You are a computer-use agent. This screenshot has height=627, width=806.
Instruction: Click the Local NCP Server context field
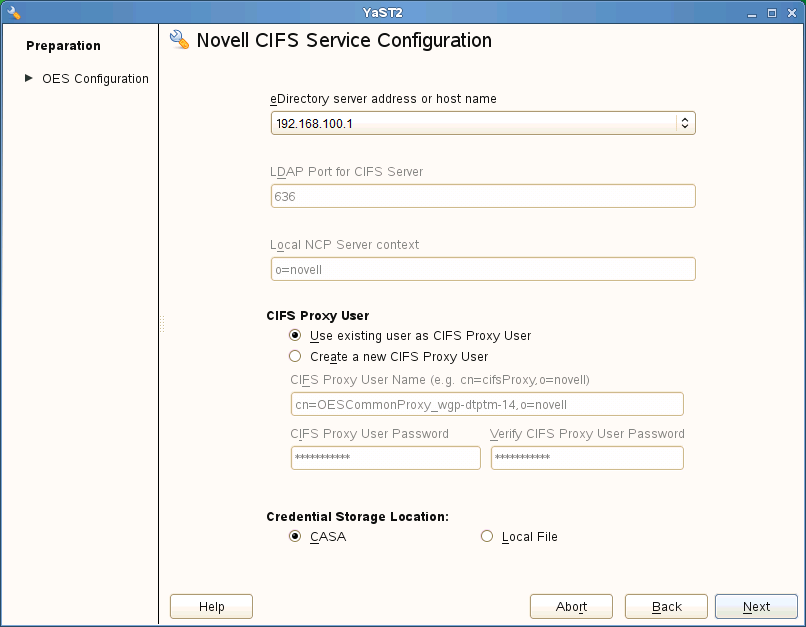click(483, 269)
